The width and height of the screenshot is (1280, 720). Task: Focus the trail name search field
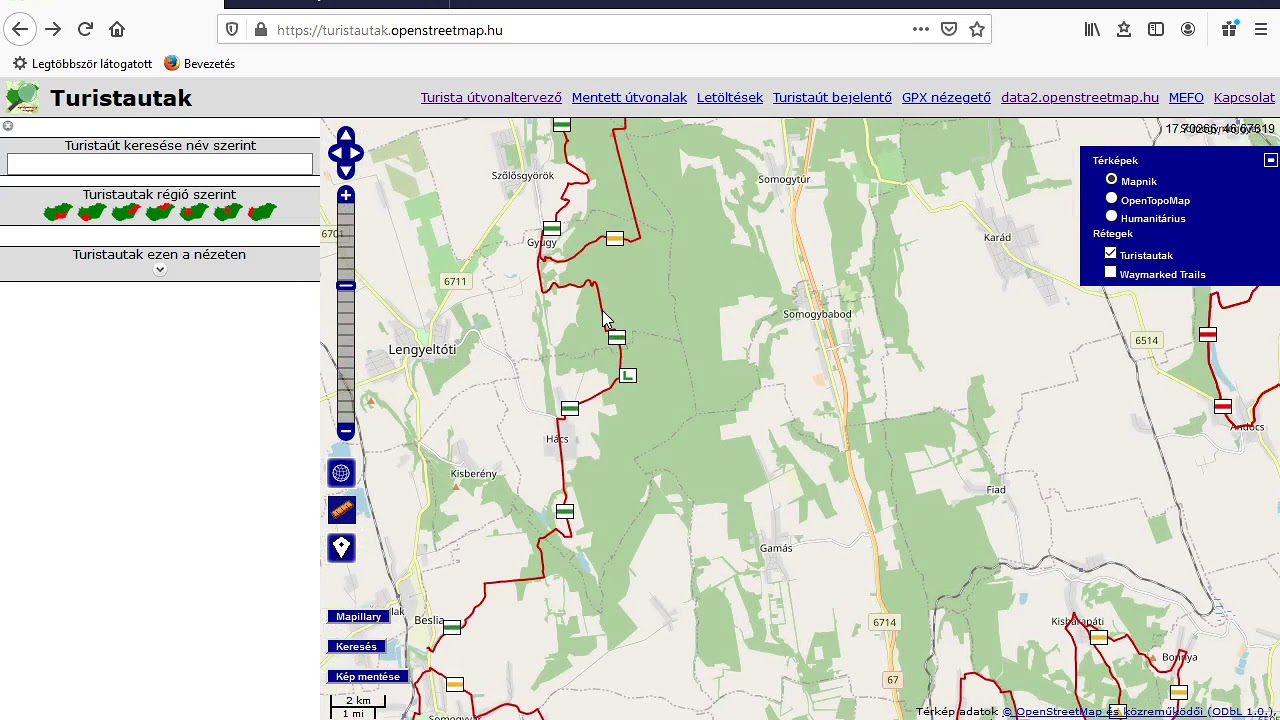click(160, 164)
